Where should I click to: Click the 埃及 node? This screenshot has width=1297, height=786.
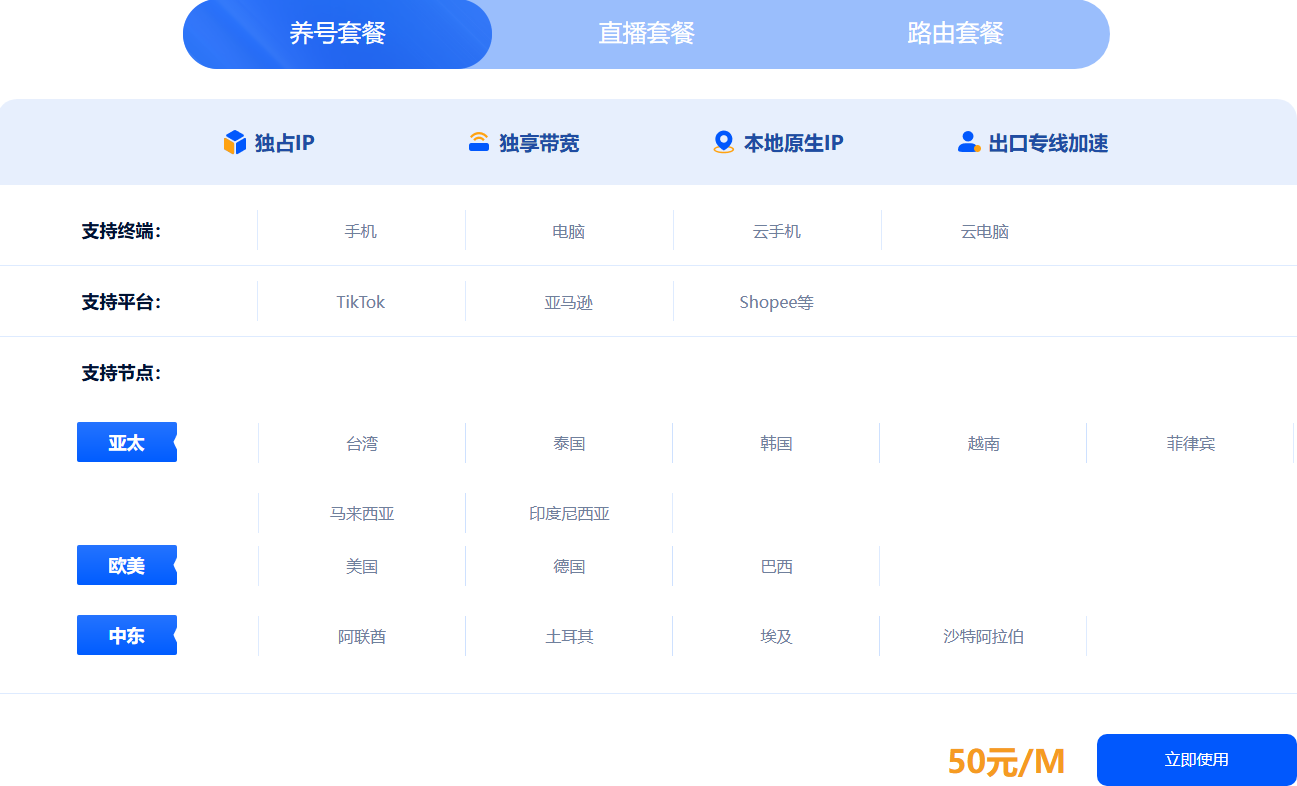click(x=776, y=636)
